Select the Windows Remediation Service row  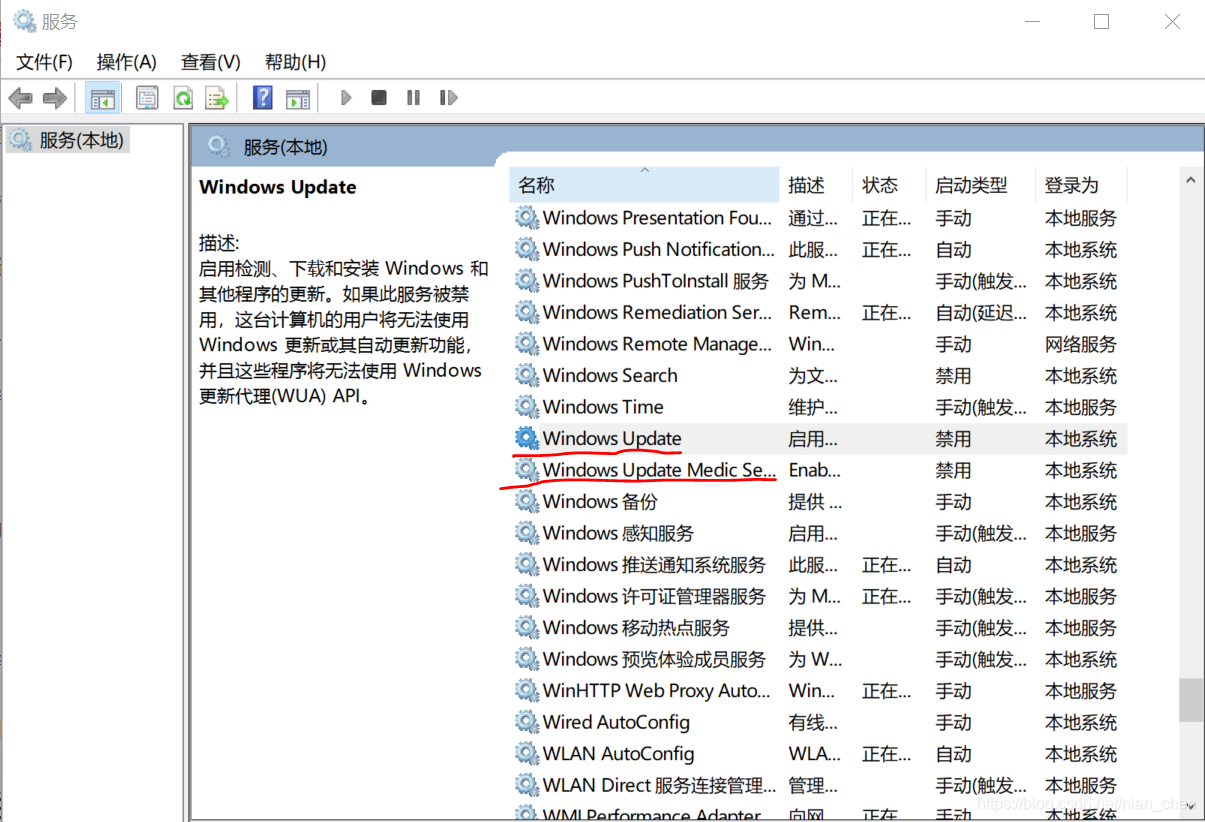tap(819, 312)
